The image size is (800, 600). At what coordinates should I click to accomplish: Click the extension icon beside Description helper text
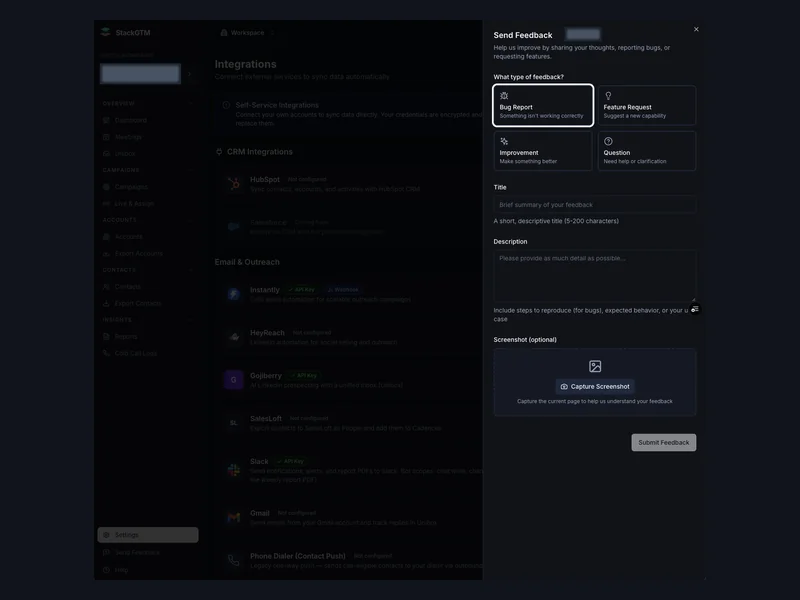[x=694, y=309]
